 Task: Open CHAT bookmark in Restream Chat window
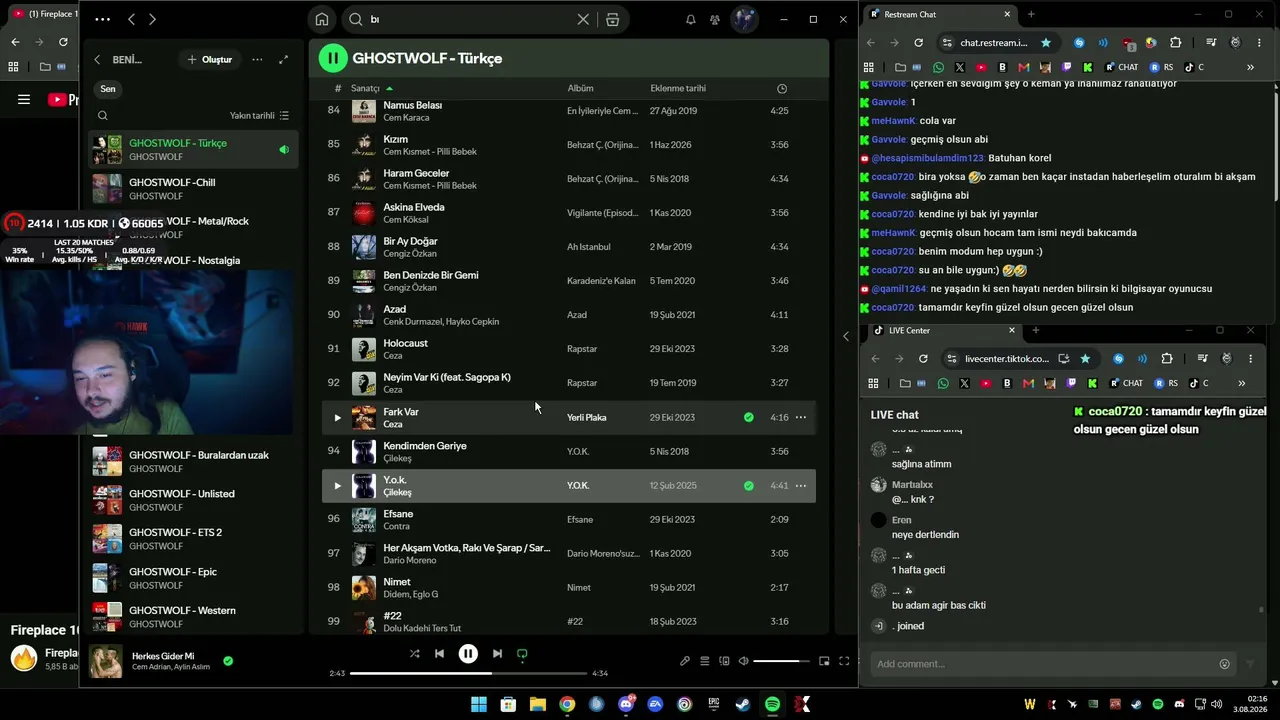(x=1122, y=67)
